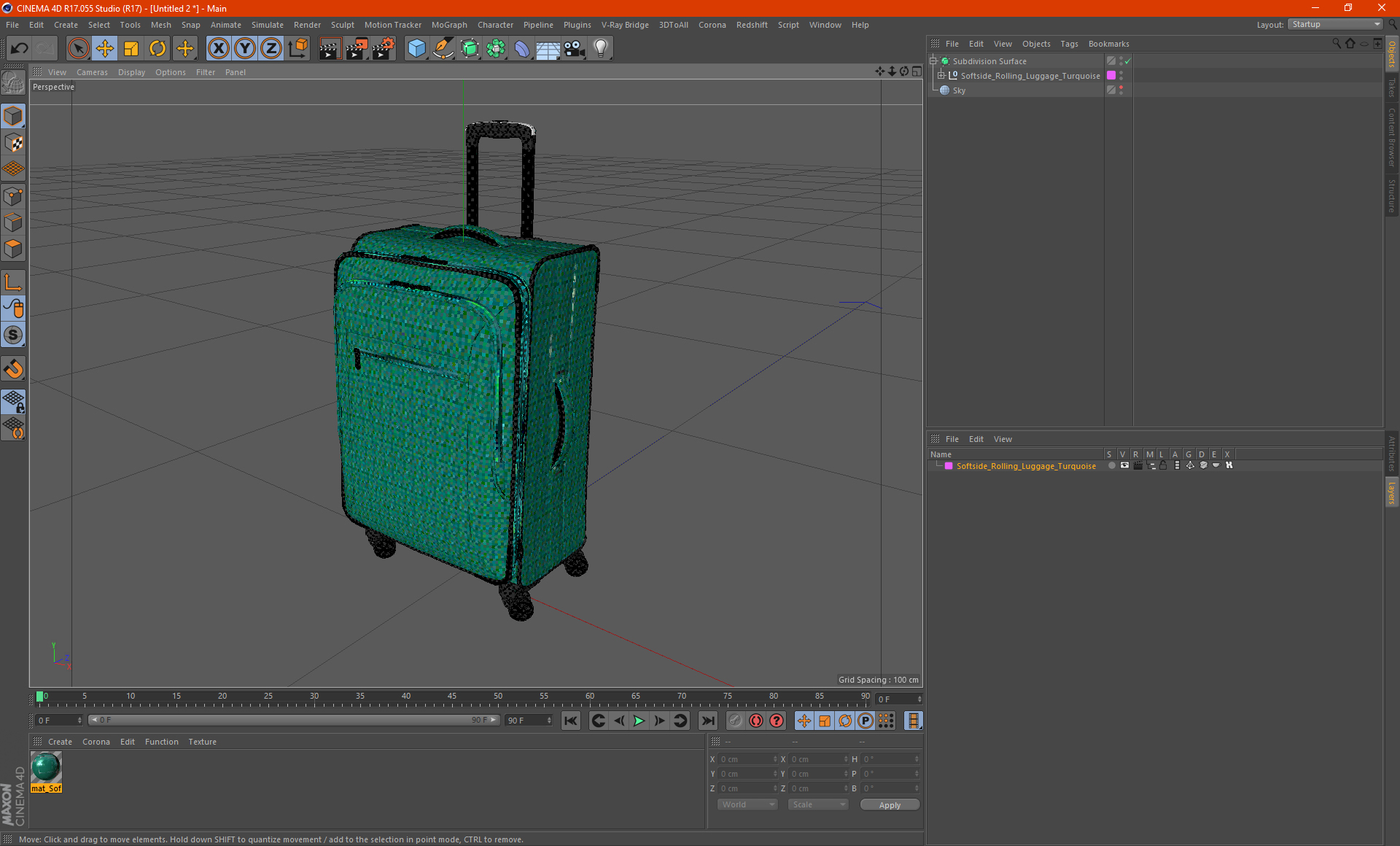Click the timeline range slider
This screenshot has width=1400, height=846.
(293, 720)
